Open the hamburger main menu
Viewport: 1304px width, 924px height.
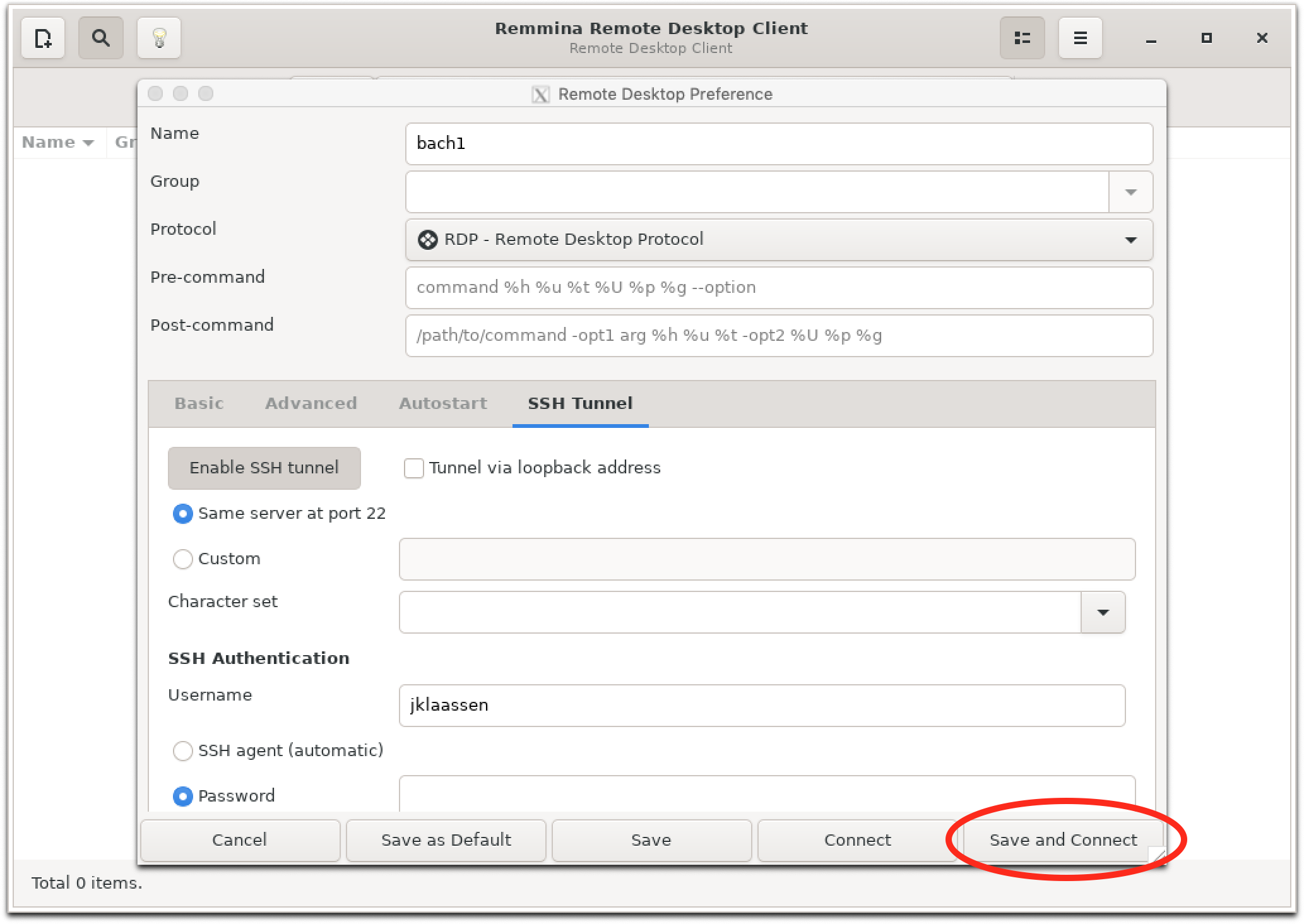click(1080, 38)
